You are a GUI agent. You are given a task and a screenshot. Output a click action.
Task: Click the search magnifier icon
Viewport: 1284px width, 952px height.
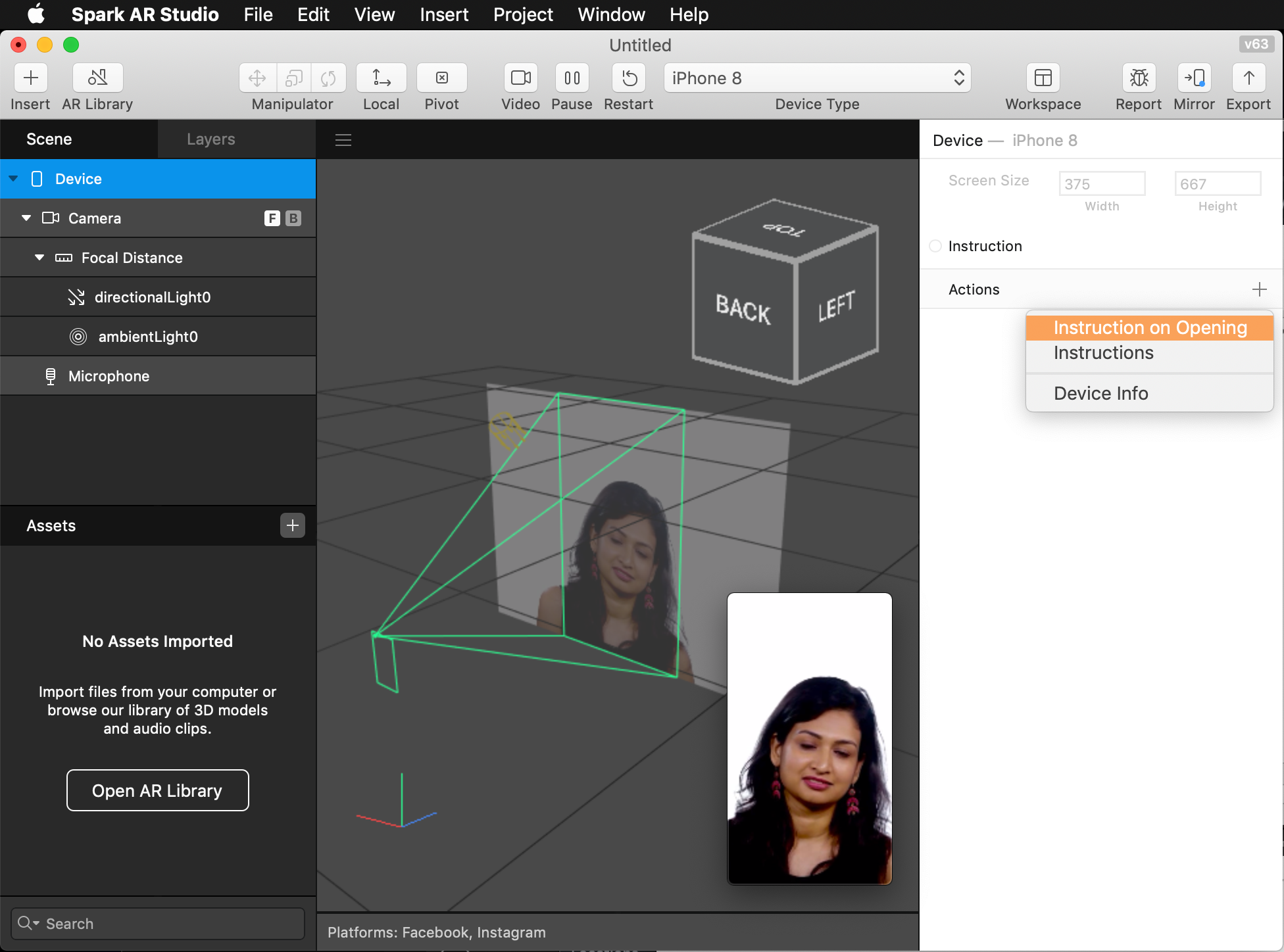(x=25, y=923)
